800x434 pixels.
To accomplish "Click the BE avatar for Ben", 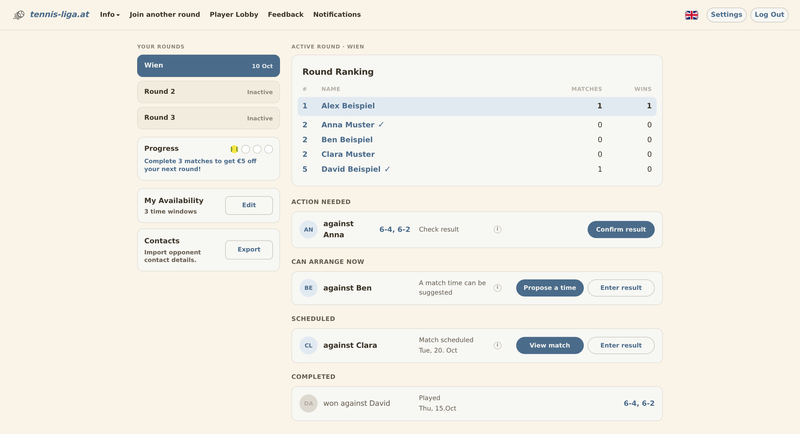I will (x=309, y=288).
